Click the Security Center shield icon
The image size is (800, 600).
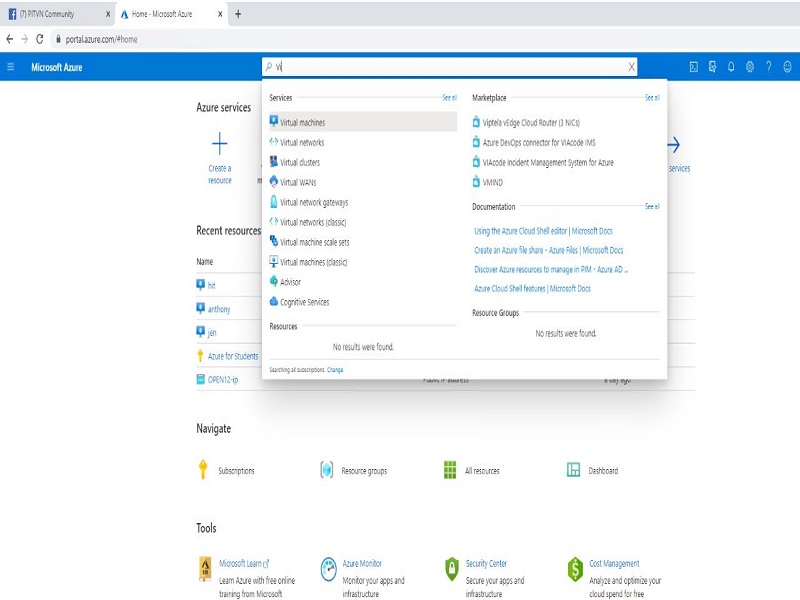[x=452, y=569]
